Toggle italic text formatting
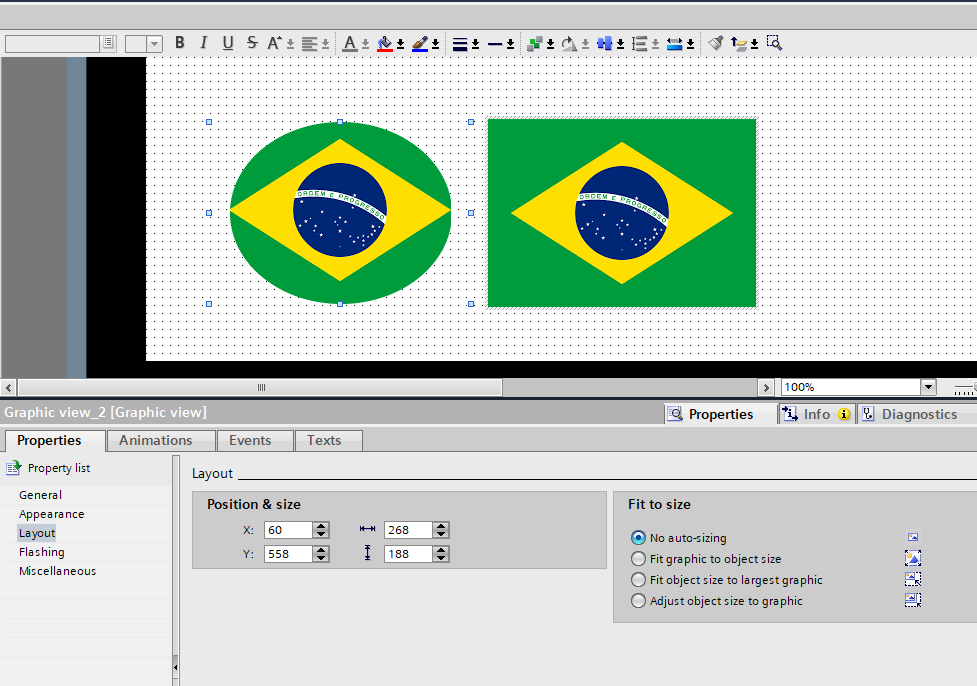 pos(204,43)
